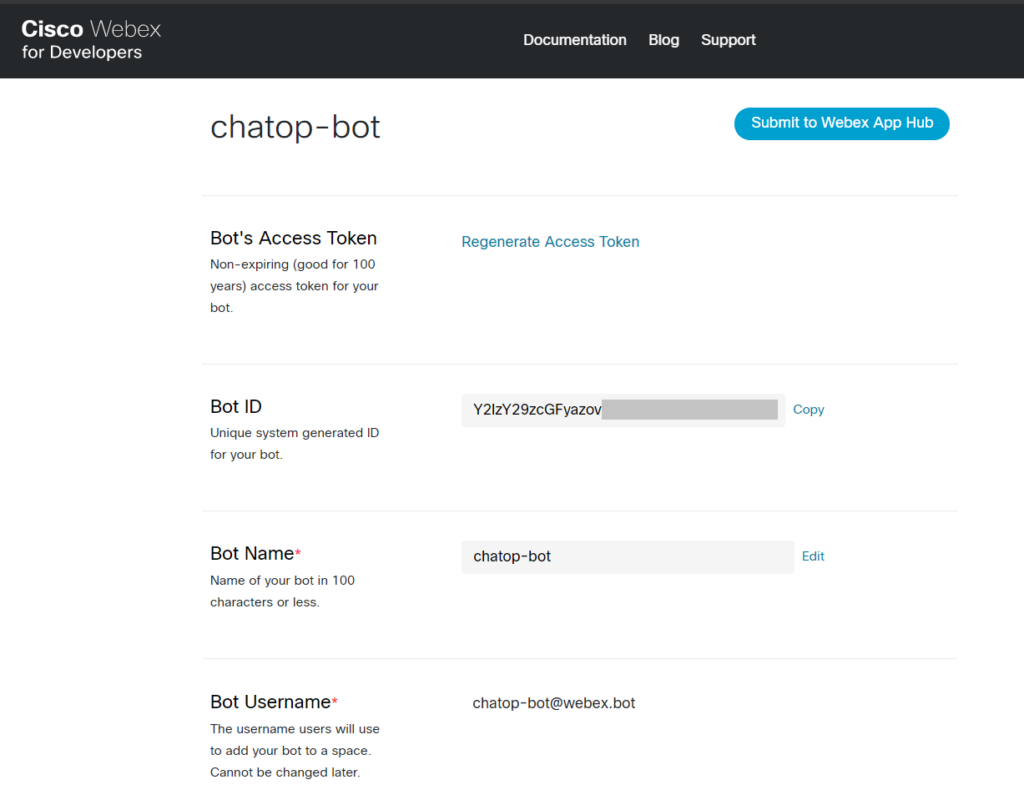This screenshot has height=810, width=1024.
Task: Click 'The username users will use' description
Action: click(x=295, y=751)
